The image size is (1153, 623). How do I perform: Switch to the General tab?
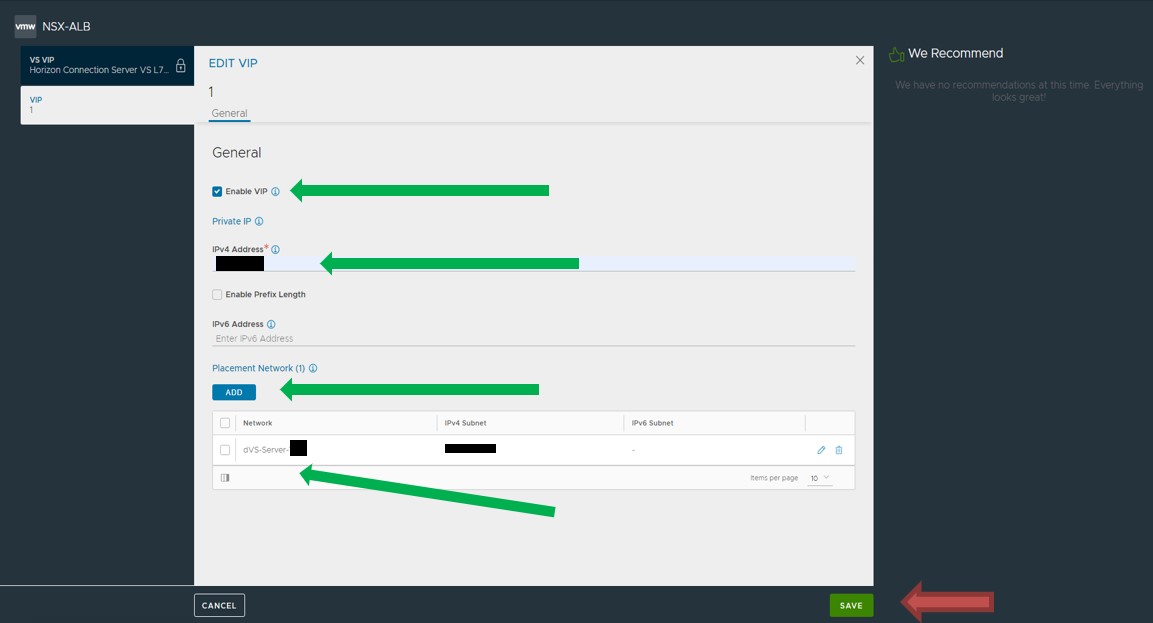click(229, 113)
